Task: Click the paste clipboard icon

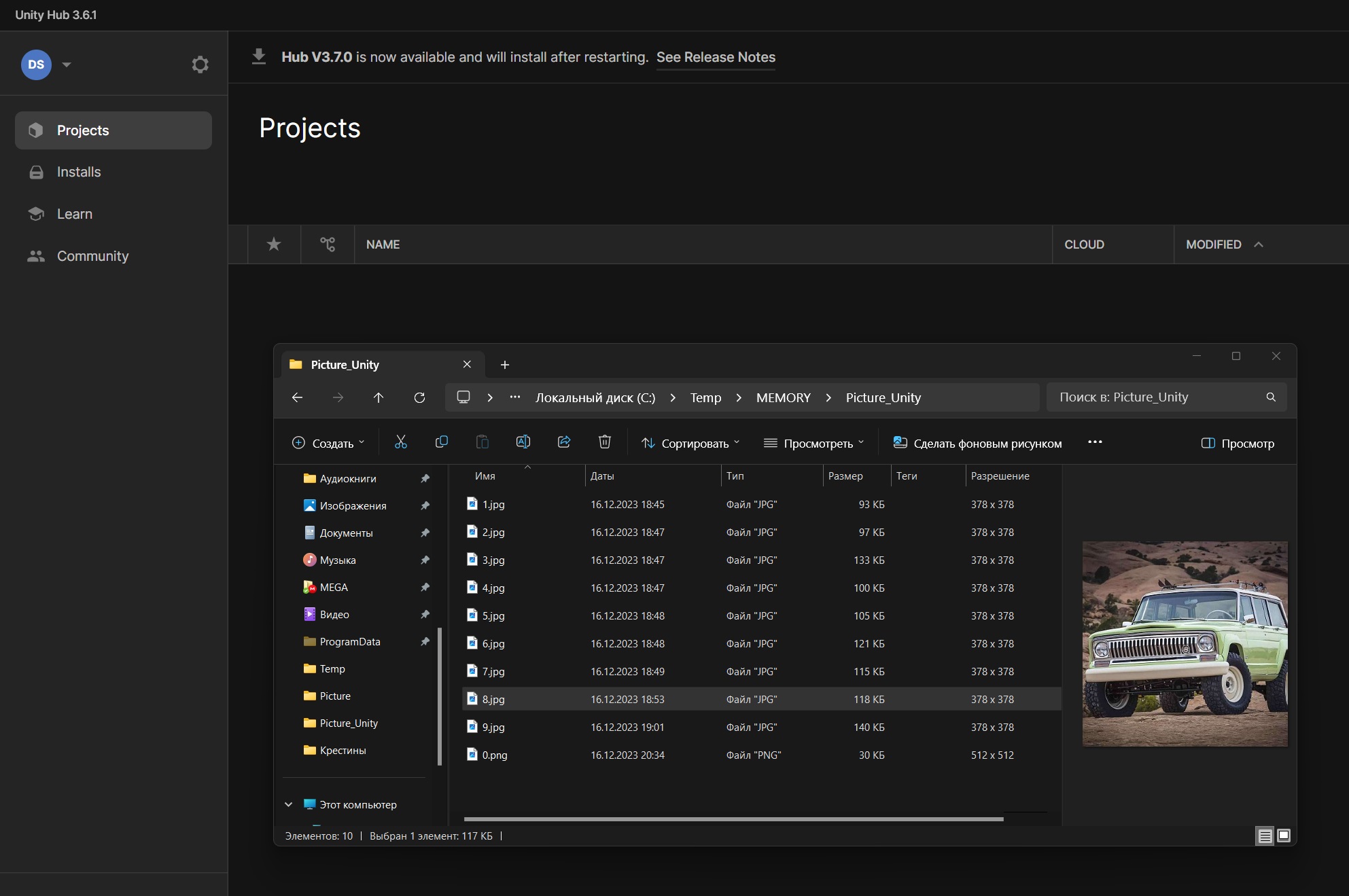Action: [483, 442]
